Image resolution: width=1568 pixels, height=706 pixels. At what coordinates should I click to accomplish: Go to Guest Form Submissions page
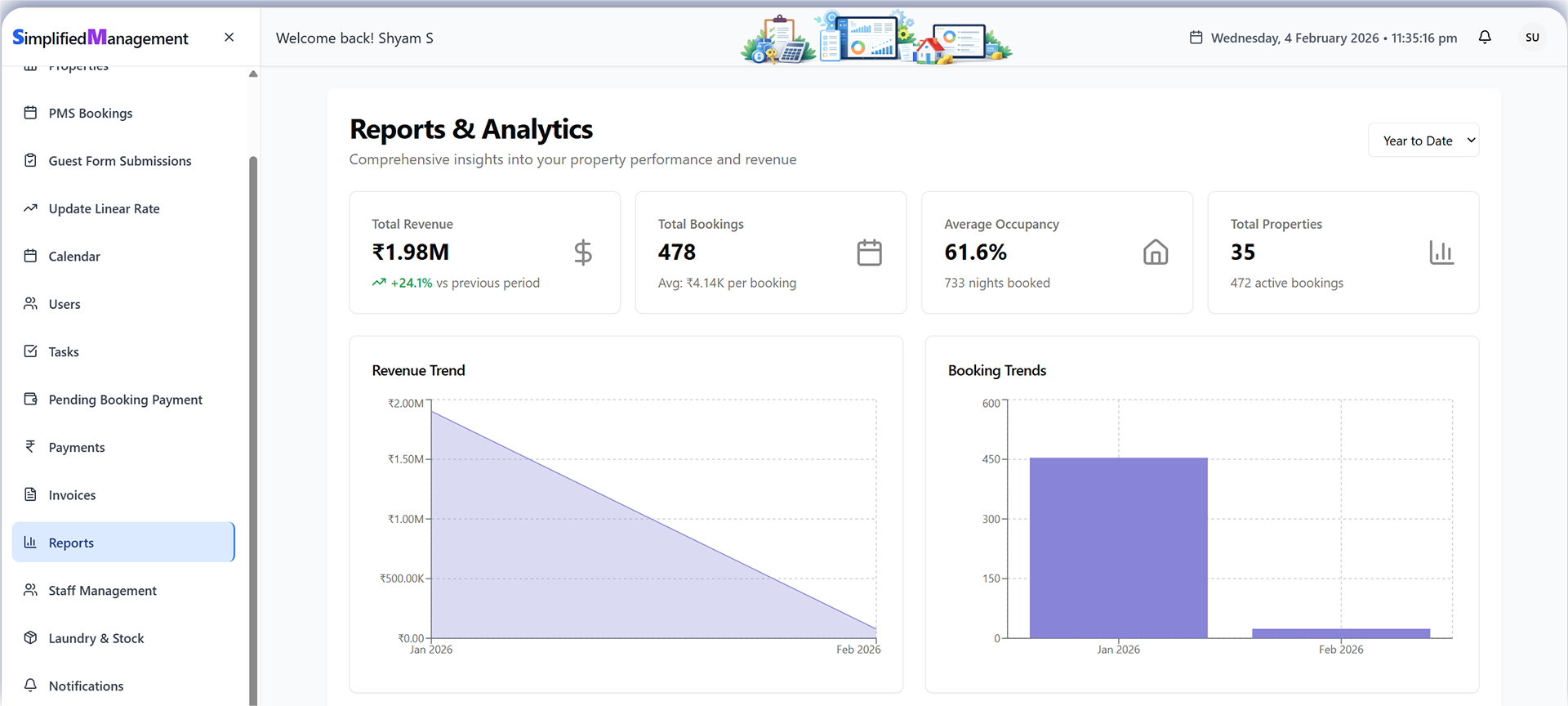119,161
